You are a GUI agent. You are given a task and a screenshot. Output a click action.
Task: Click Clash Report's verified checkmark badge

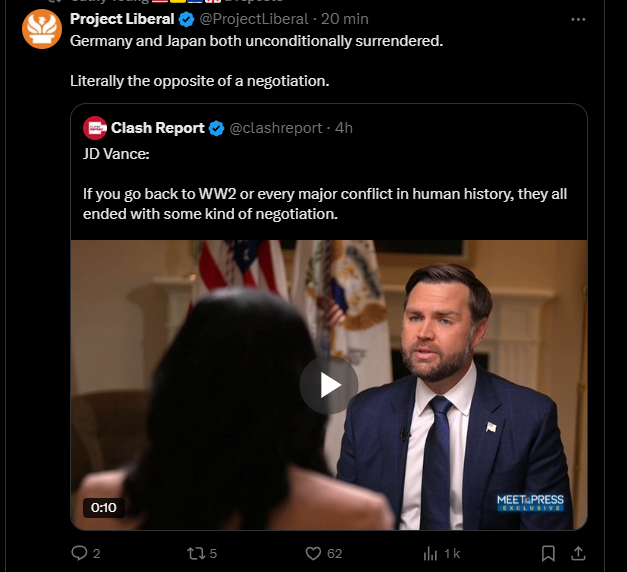[x=216, y=128]
